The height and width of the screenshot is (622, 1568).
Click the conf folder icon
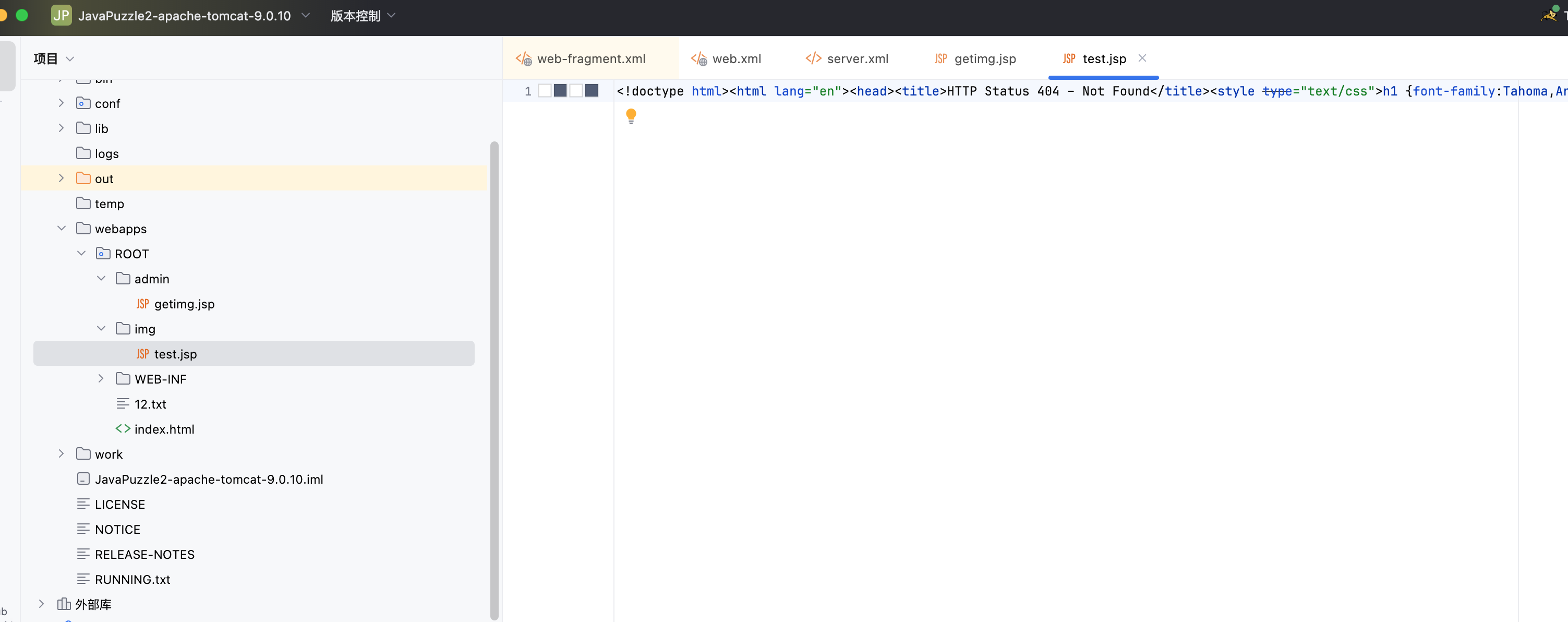point(83,103)
